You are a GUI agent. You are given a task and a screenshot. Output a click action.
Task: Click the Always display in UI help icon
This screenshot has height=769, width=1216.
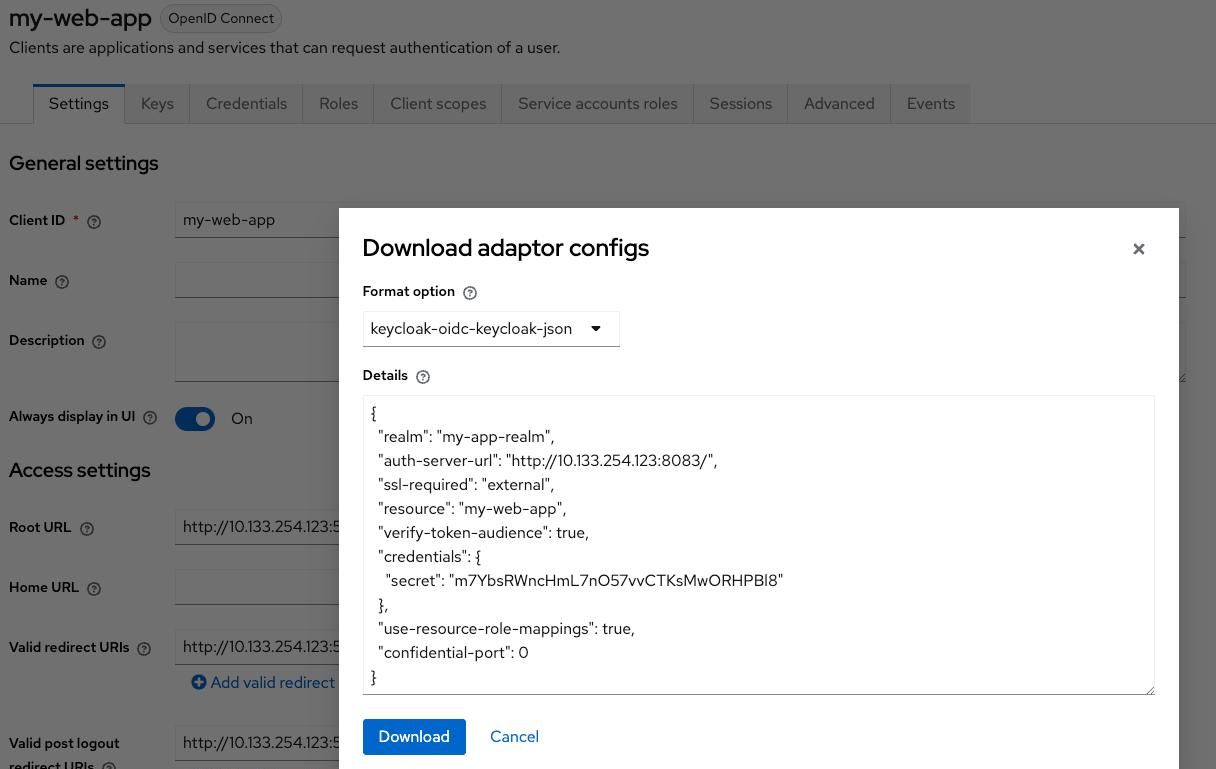click(x=150, y=417)
